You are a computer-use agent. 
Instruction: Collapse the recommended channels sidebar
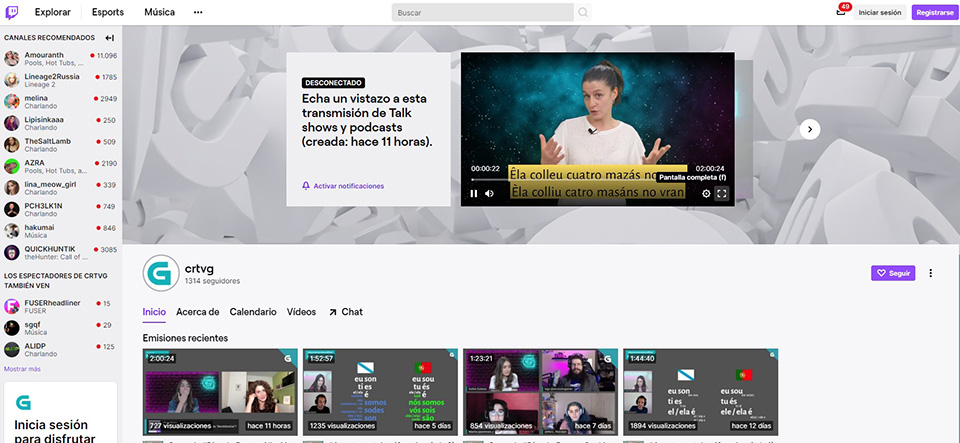pos(110,38)
